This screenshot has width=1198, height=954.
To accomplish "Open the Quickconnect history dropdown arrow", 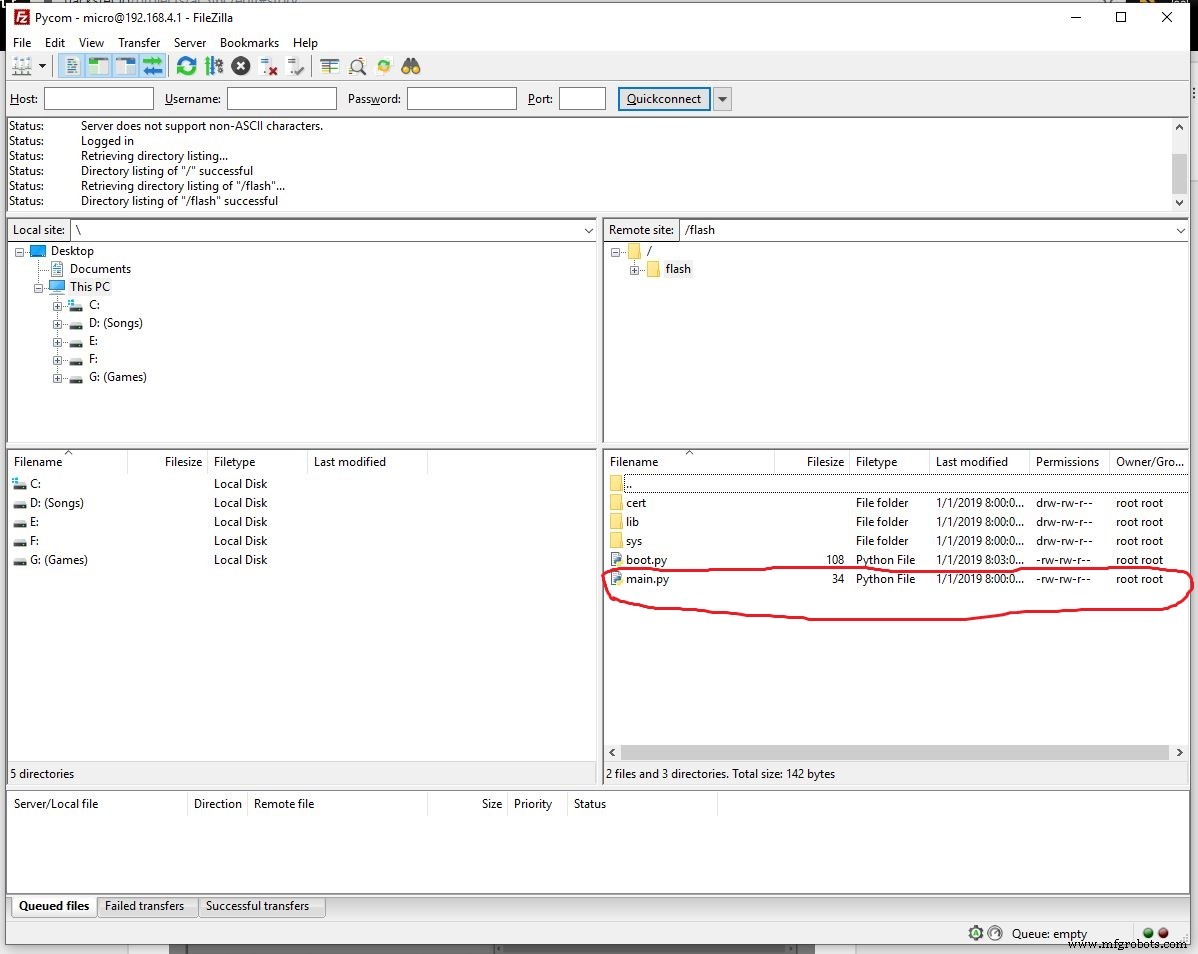I will [x=723, y=99].
